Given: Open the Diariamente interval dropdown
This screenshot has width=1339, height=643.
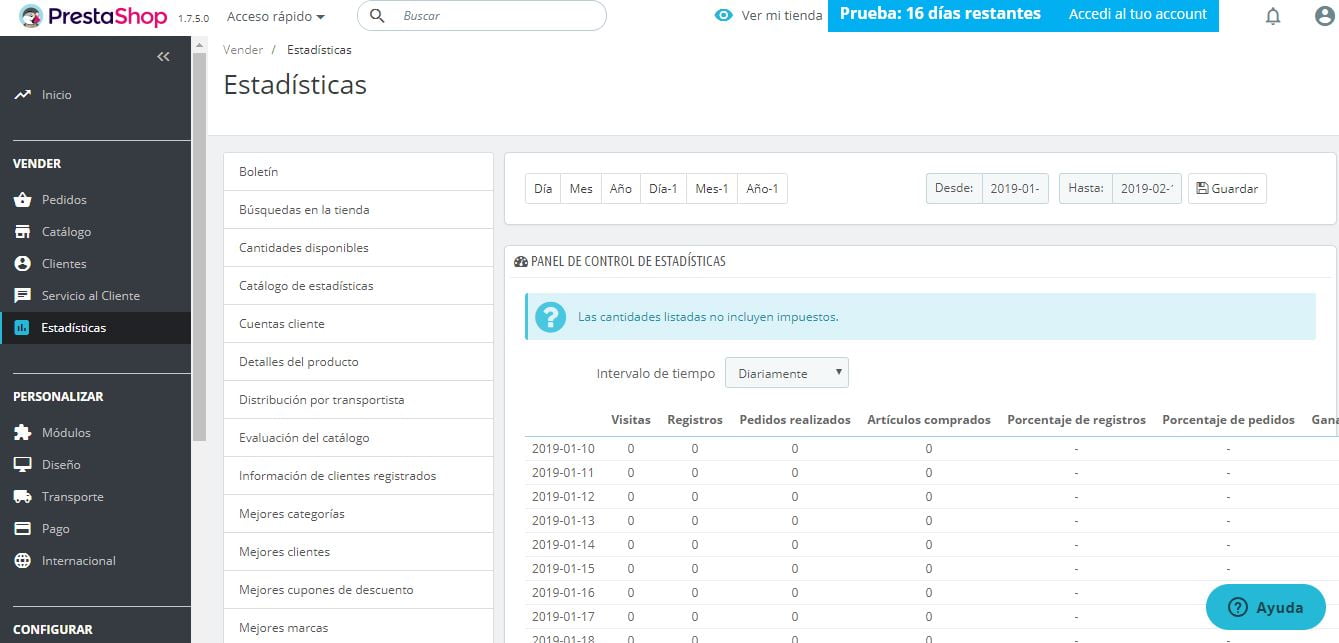Looking at the screenshot, I should click(786, 372).
